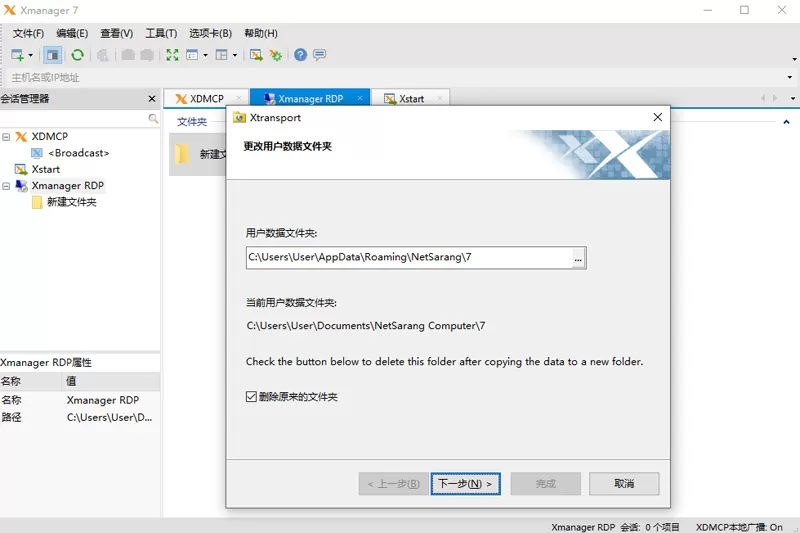Image resolution: width=800 pixels, height=533 pixels.
Task: Open the view mode dropdown arrow
Action: (x=205, y=55)
